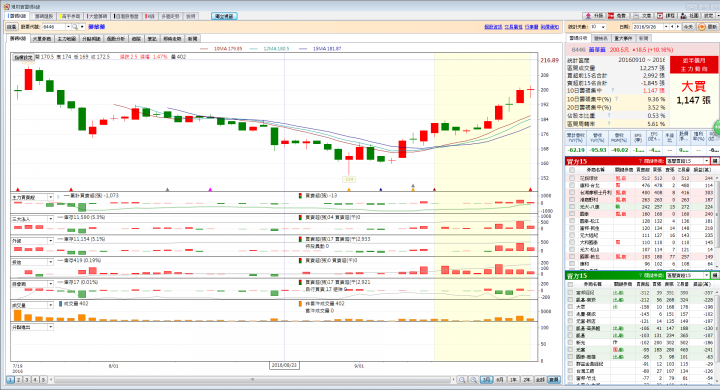Screen dimensions: 720x390
Task: Switch to top tab 高手券商
Action: click(71, 16)
